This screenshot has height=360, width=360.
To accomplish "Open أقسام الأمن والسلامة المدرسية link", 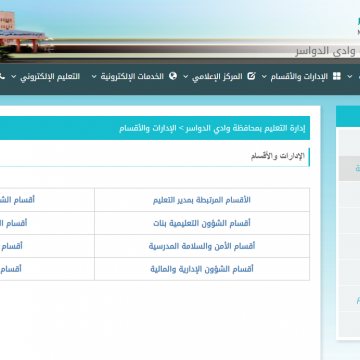I will pos(202,246).
